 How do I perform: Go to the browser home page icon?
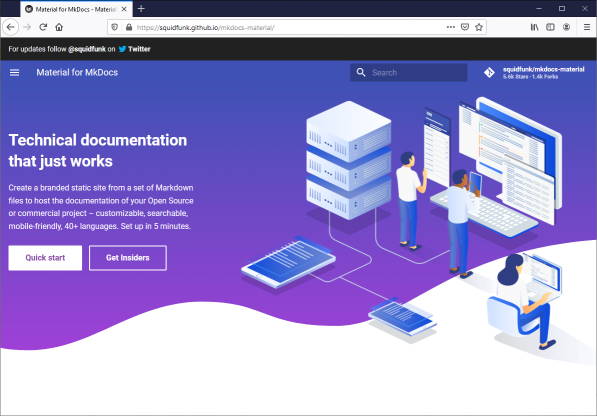coord(59,27)
